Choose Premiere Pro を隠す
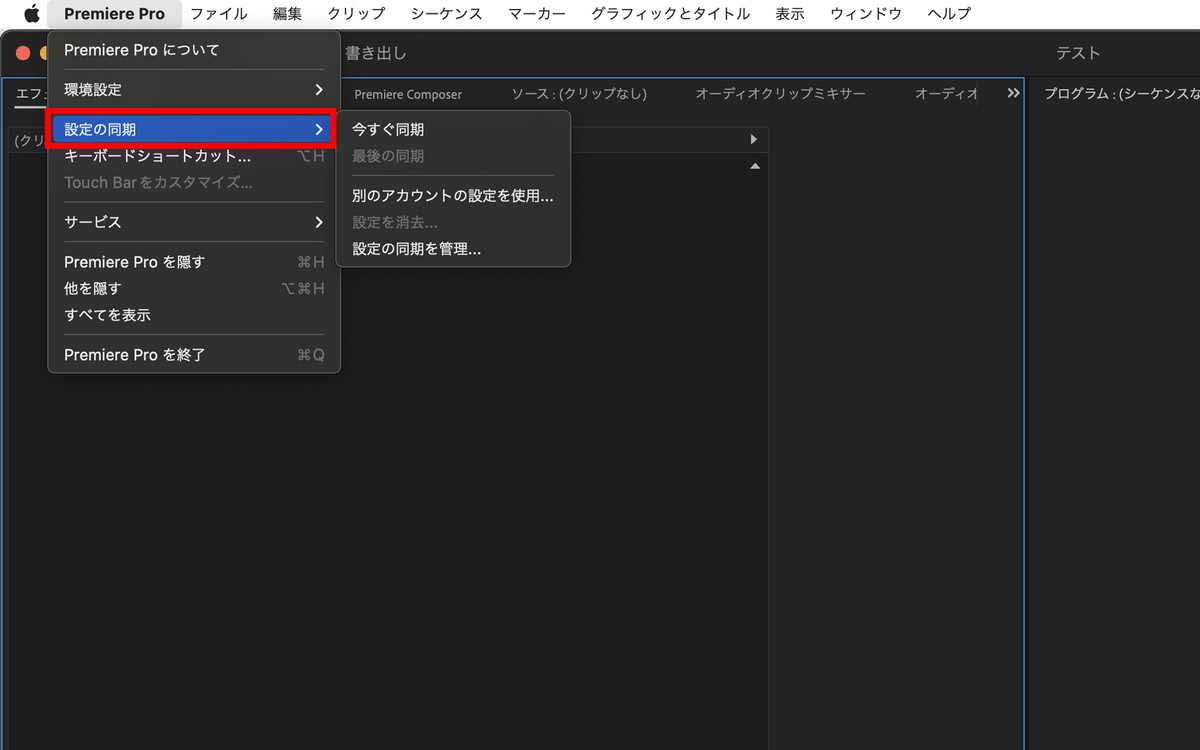Viewport: 1200px width, 750px height. click(x=194, y=262)
